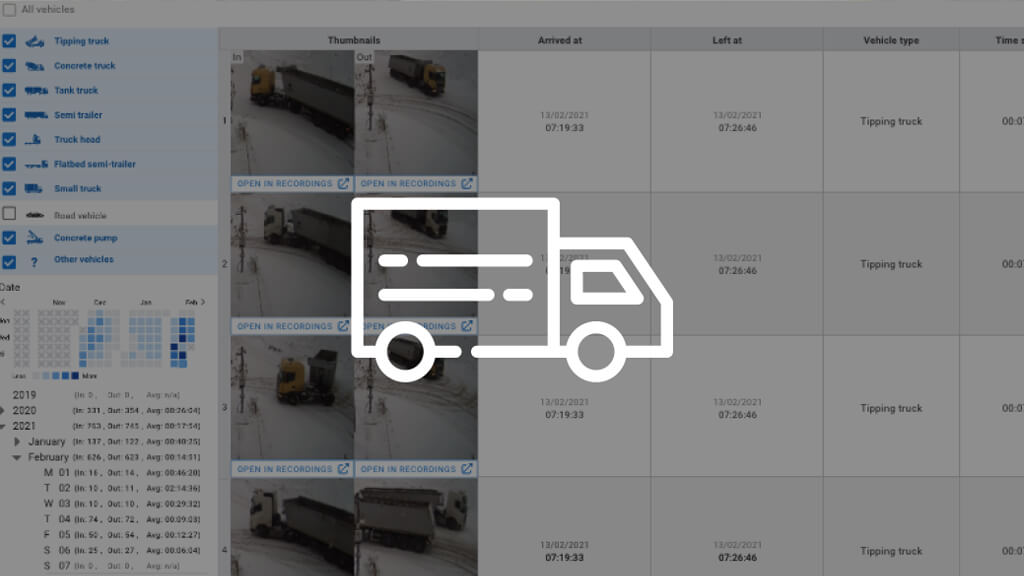
Task: Select day W 03 in February
Action: 121,504
